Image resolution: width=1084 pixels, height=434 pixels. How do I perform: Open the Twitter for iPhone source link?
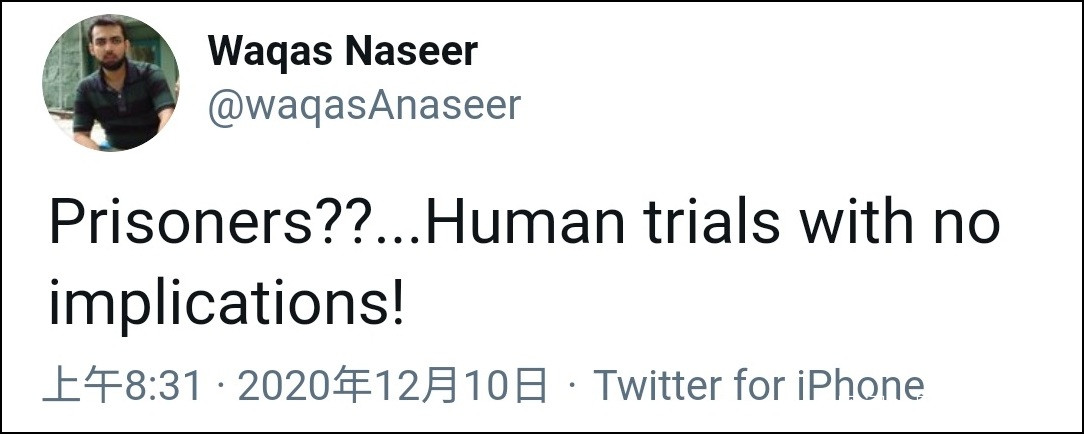[759, 386]
